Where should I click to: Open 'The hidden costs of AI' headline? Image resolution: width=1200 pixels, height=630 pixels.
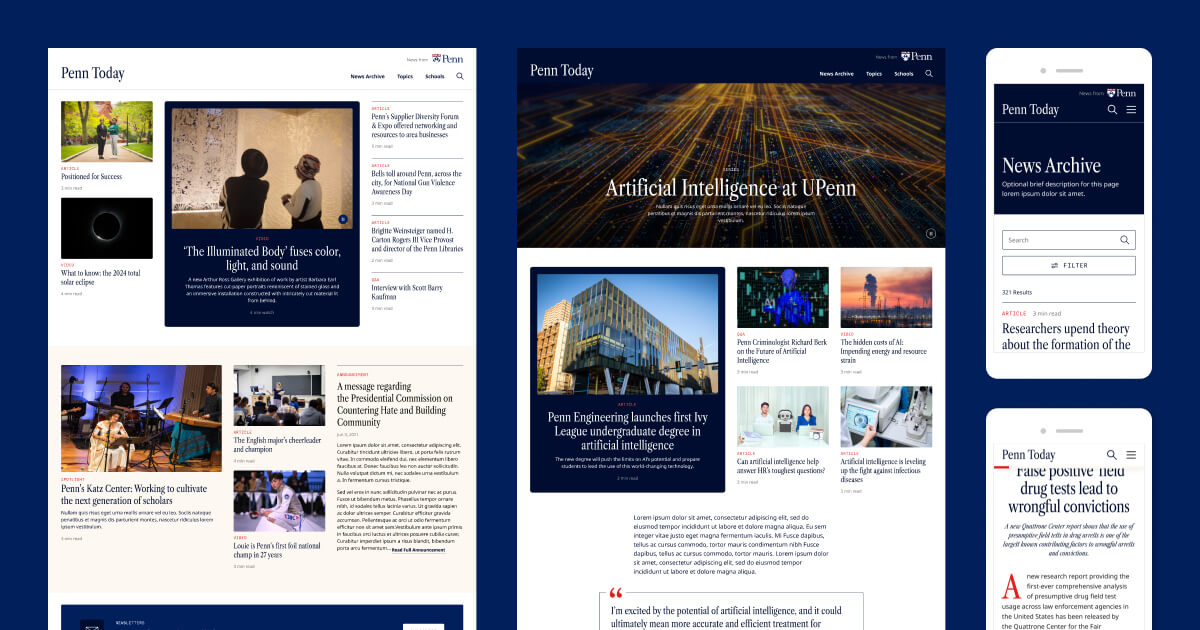tap(885, 351)
